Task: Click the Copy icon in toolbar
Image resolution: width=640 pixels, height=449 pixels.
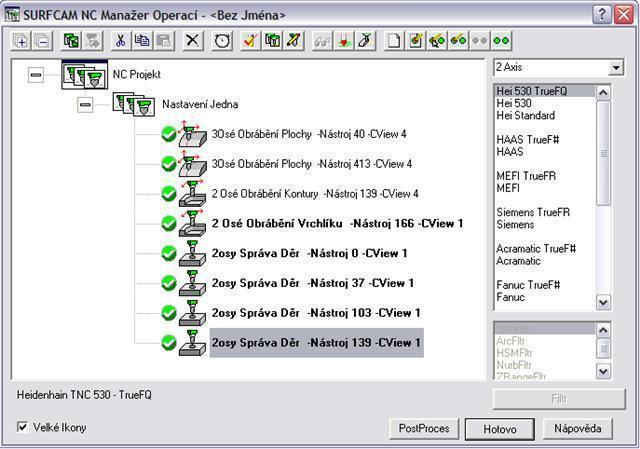Action: coord(142,41)
